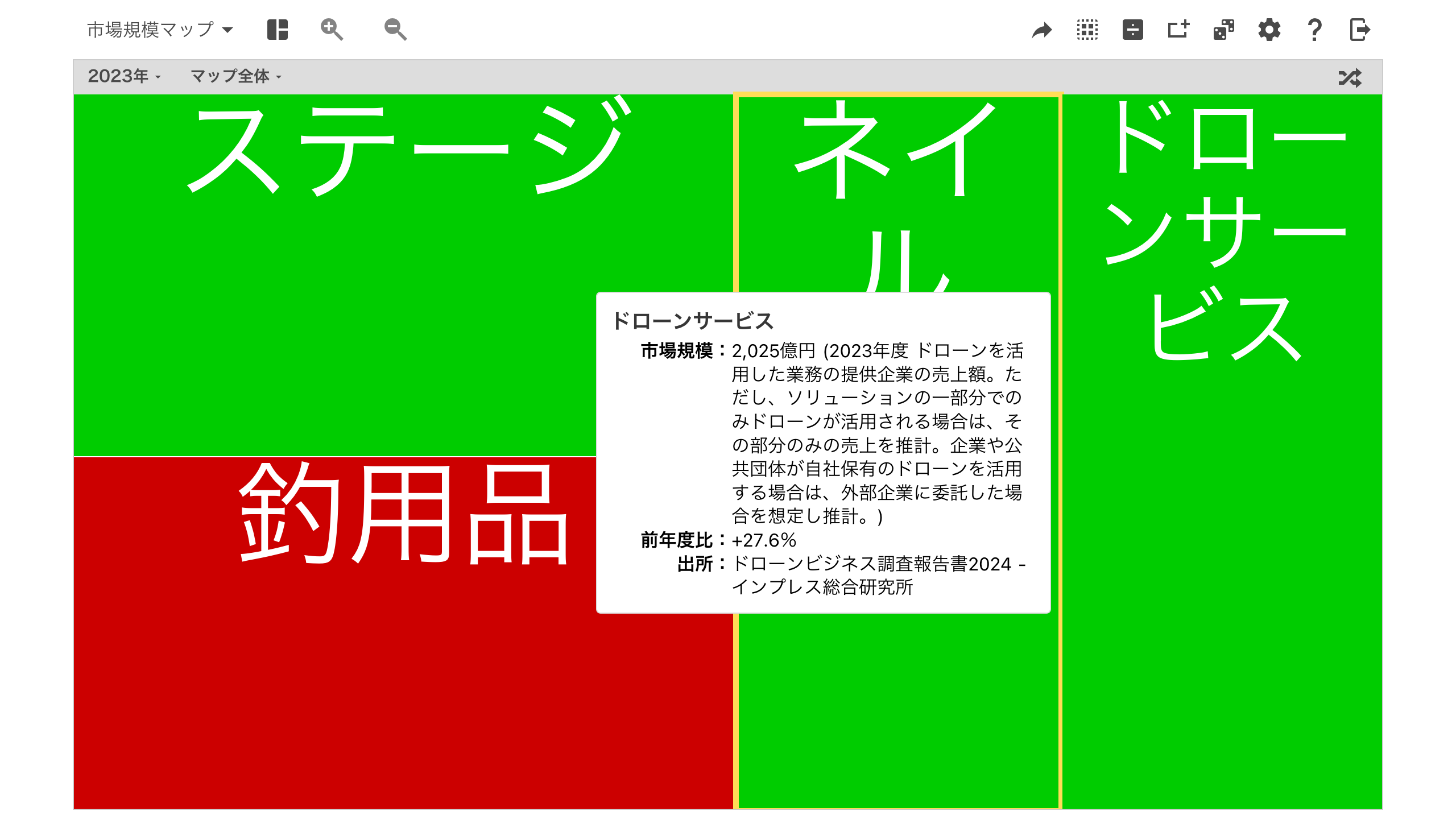Click the shuffle arrows icon
Screen dimensions: 1456x819
click(x=1350, y=77)
